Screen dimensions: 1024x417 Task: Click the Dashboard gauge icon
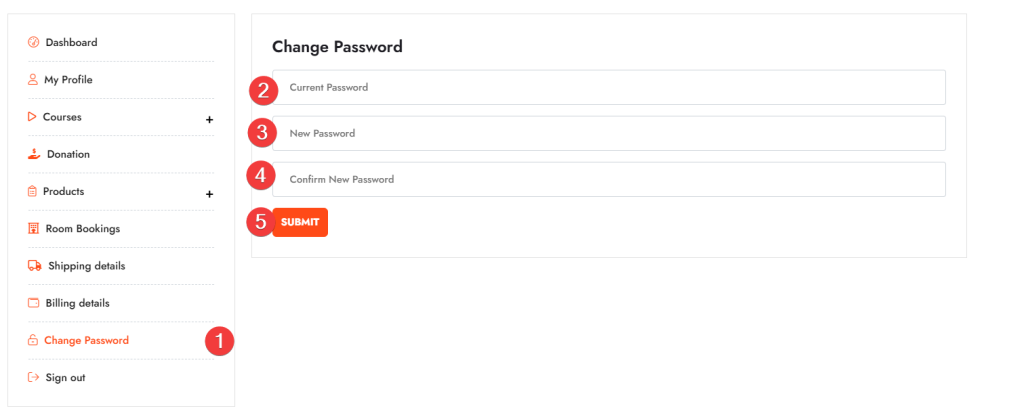(33, 42)
